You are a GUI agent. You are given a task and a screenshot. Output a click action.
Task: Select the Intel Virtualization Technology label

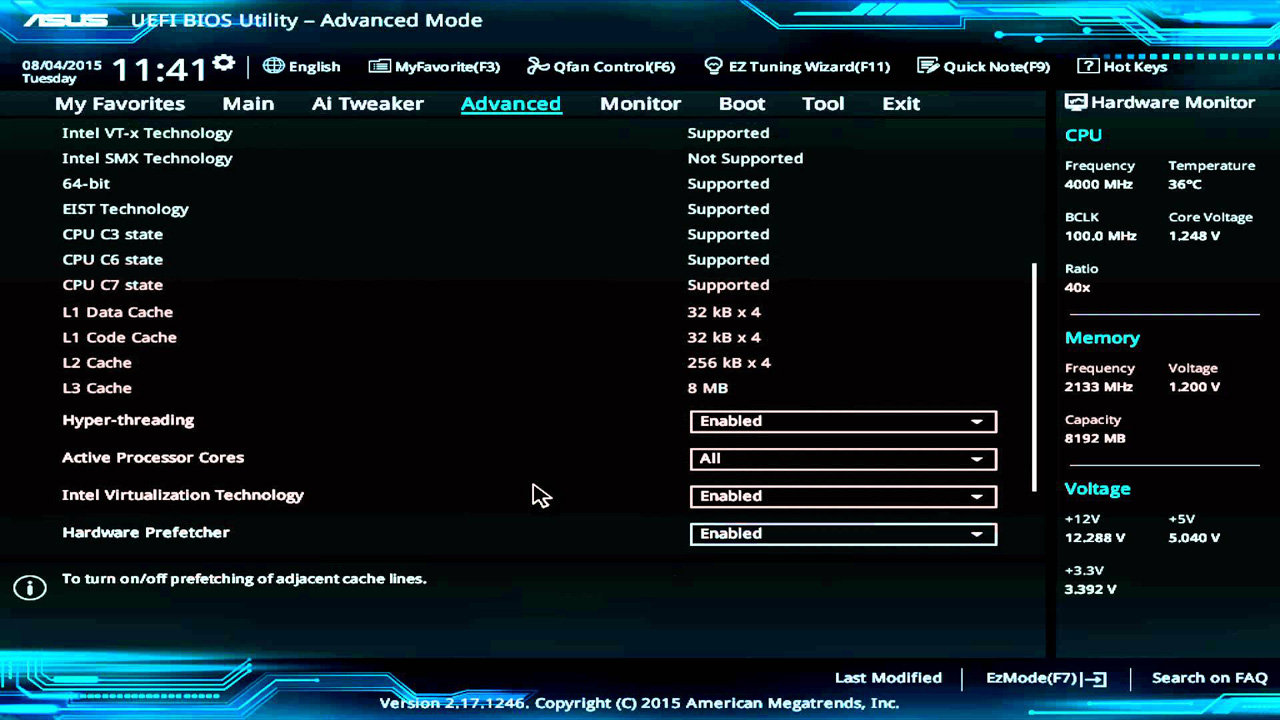tap(183, 495)
